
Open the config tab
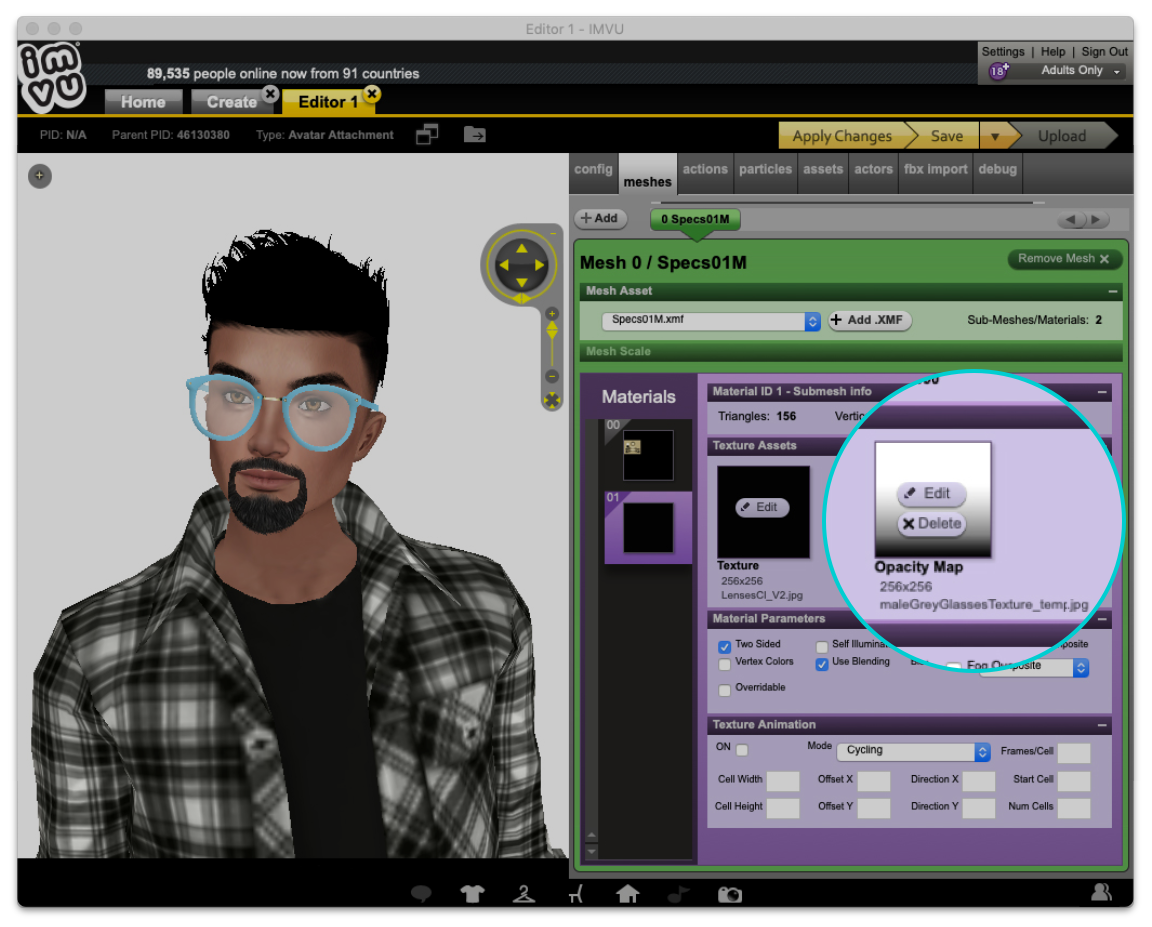(593, 170)
